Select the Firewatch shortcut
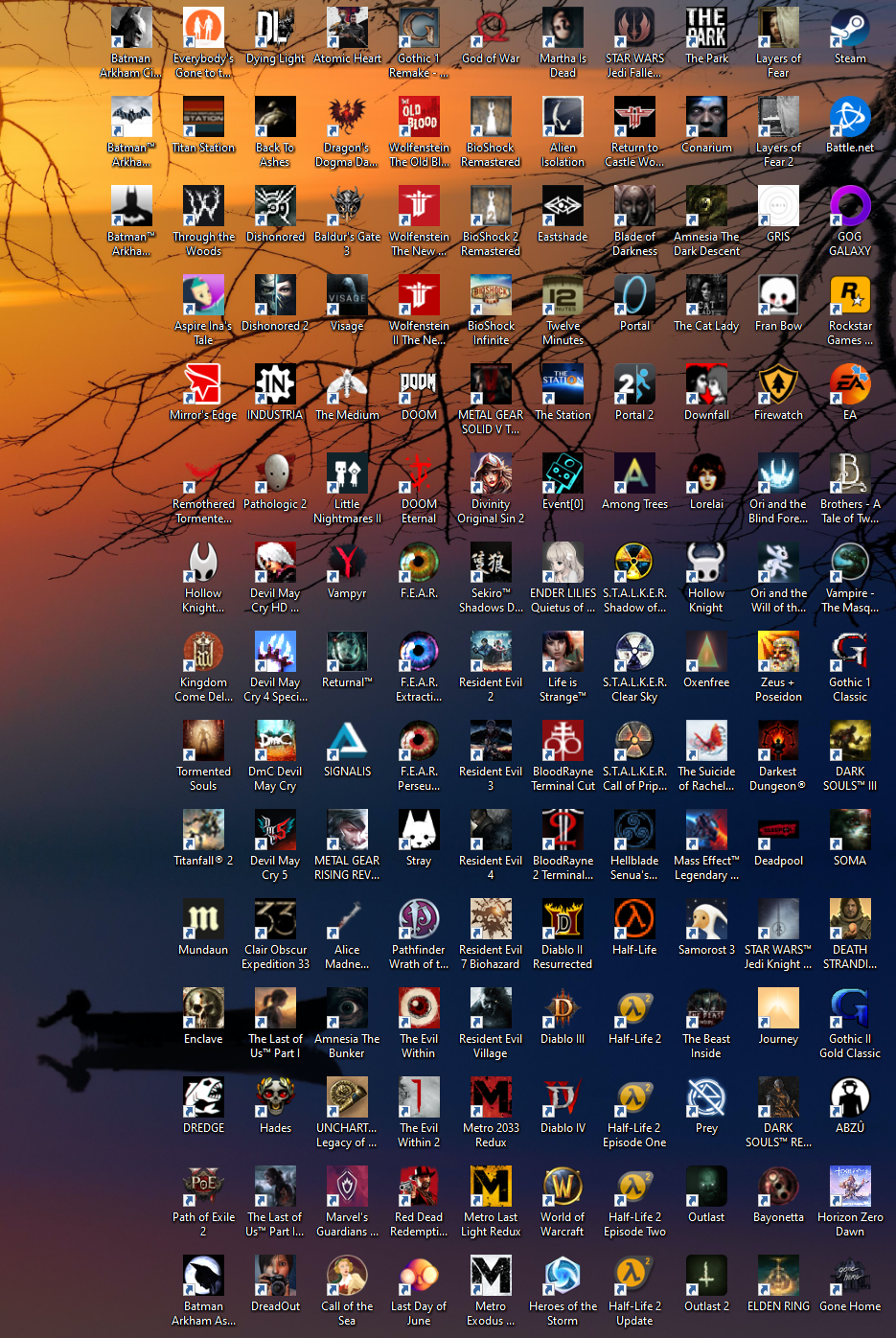 click(x=778, y=384)
